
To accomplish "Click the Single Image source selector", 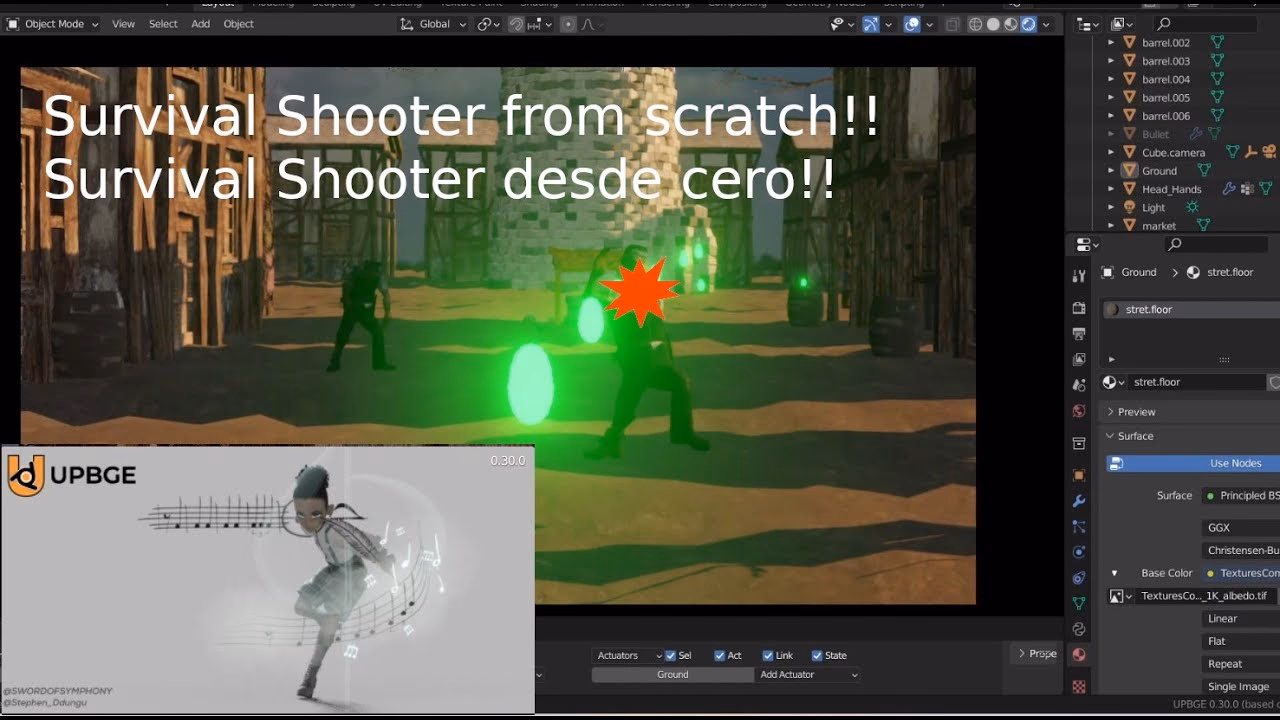I will click(1242, 687).
